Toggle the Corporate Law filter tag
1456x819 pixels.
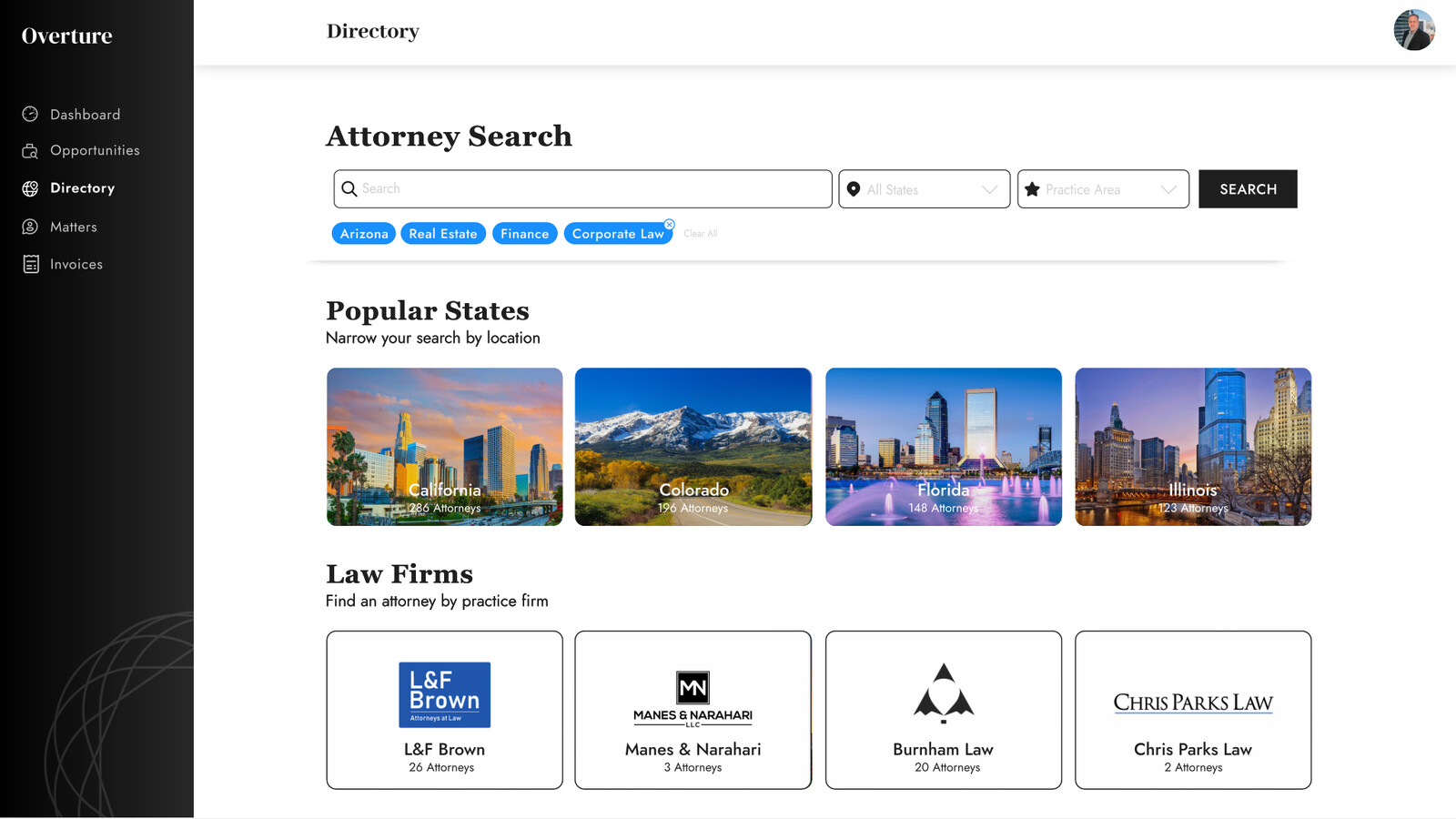tap(618, 234)
